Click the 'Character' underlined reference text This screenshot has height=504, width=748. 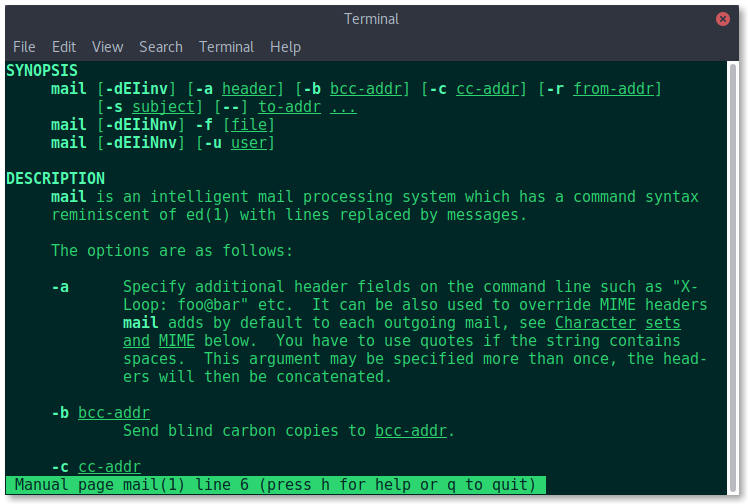coord(595,323)
